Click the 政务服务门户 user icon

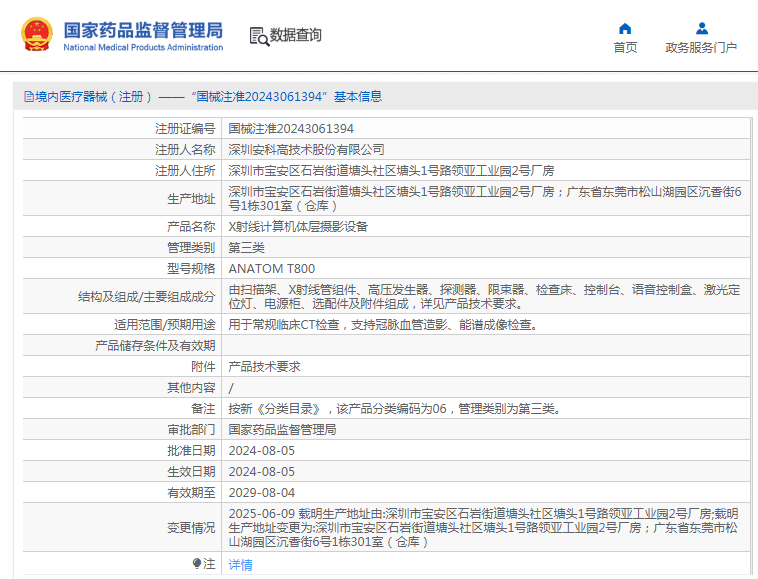(x=702, y=29)
